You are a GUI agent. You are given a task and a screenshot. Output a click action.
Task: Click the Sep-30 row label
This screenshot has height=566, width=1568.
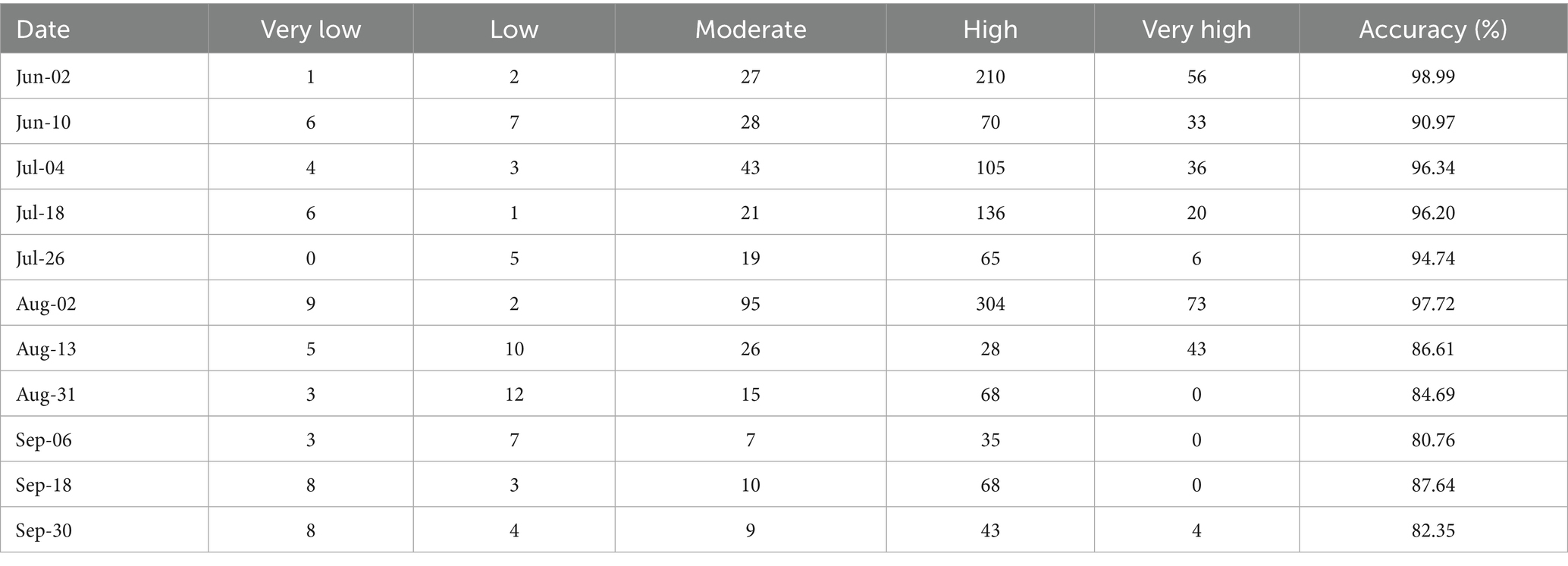[x=44, y=530]
